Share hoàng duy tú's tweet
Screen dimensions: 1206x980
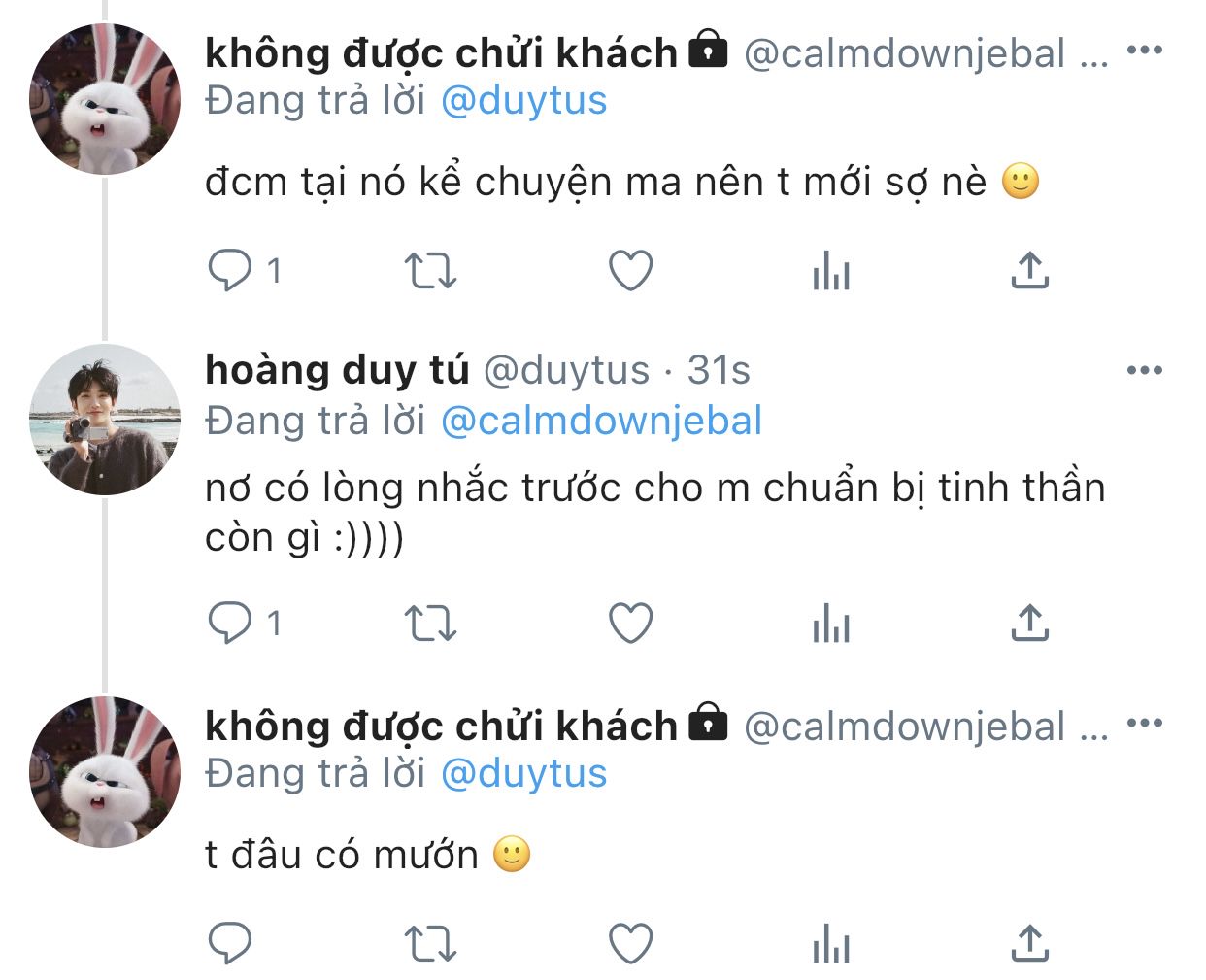pyautogui.click(x=1030, y=623)
